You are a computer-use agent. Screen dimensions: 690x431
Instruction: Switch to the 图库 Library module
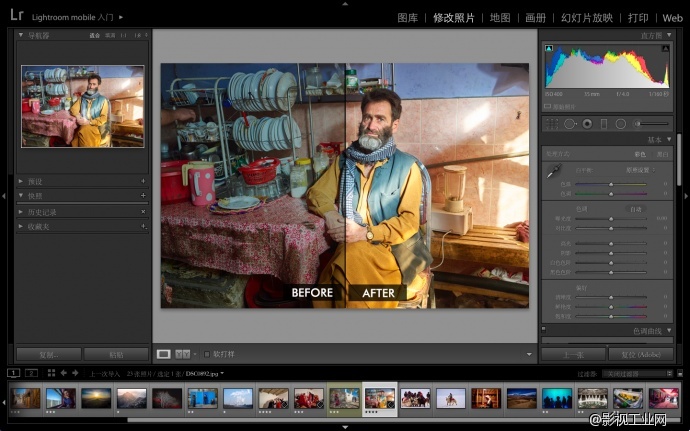[x=407, y=18]
